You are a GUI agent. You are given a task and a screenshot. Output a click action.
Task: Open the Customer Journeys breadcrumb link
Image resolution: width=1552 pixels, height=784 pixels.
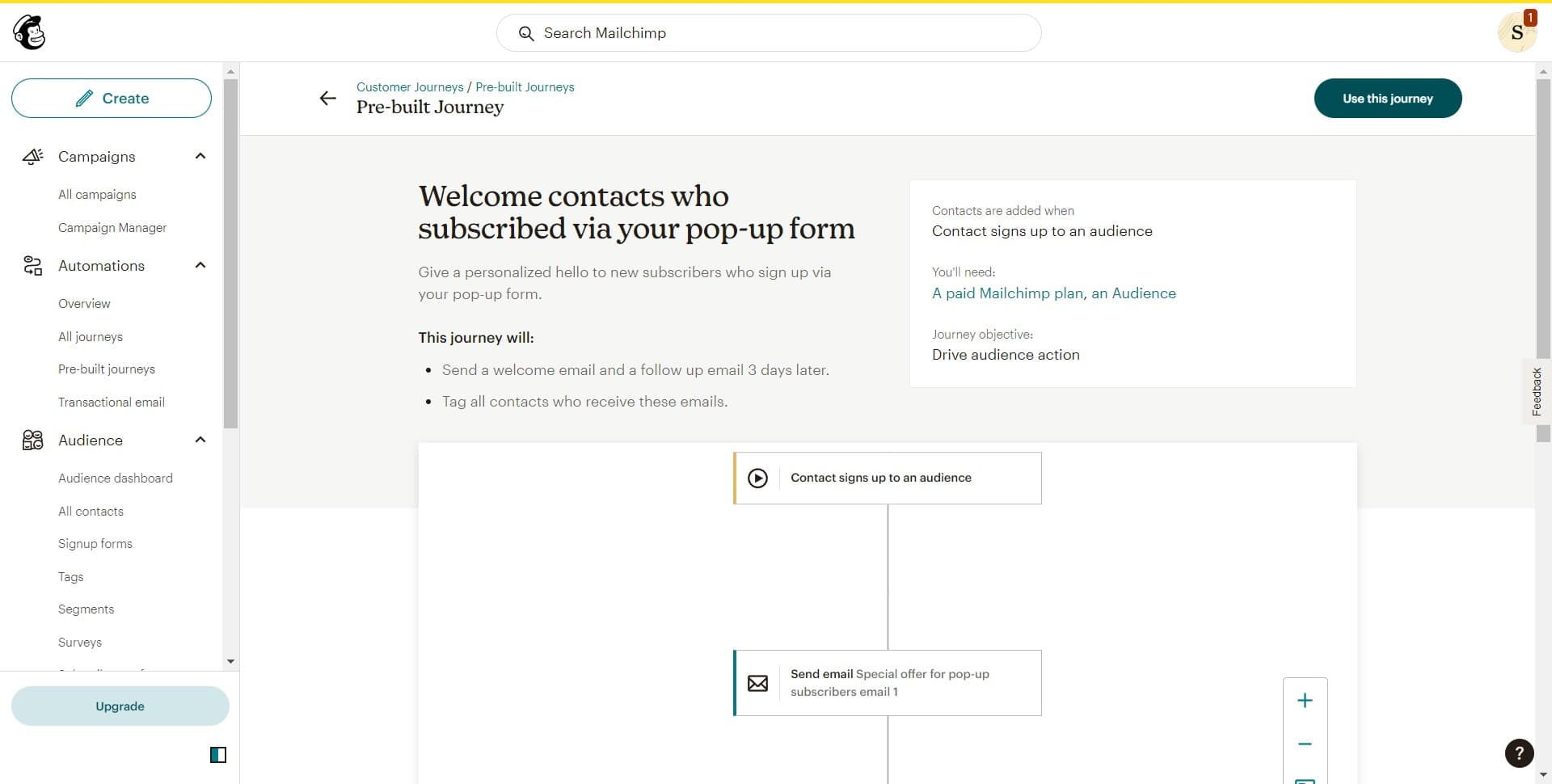coord(410,86)
